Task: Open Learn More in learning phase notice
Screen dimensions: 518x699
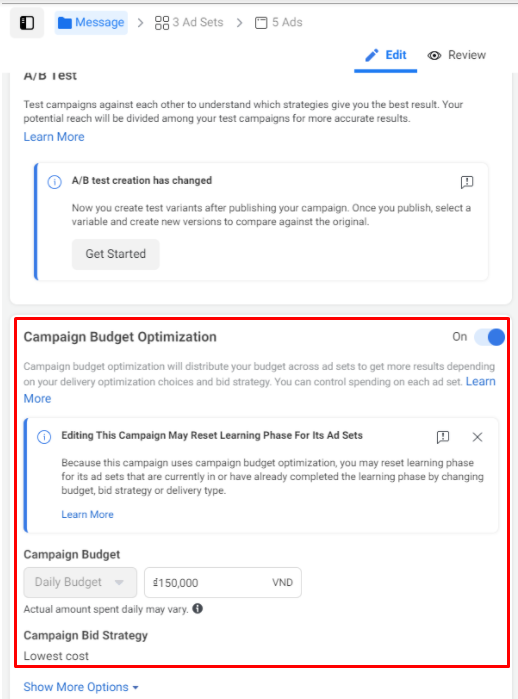Action: coord(87,514)
